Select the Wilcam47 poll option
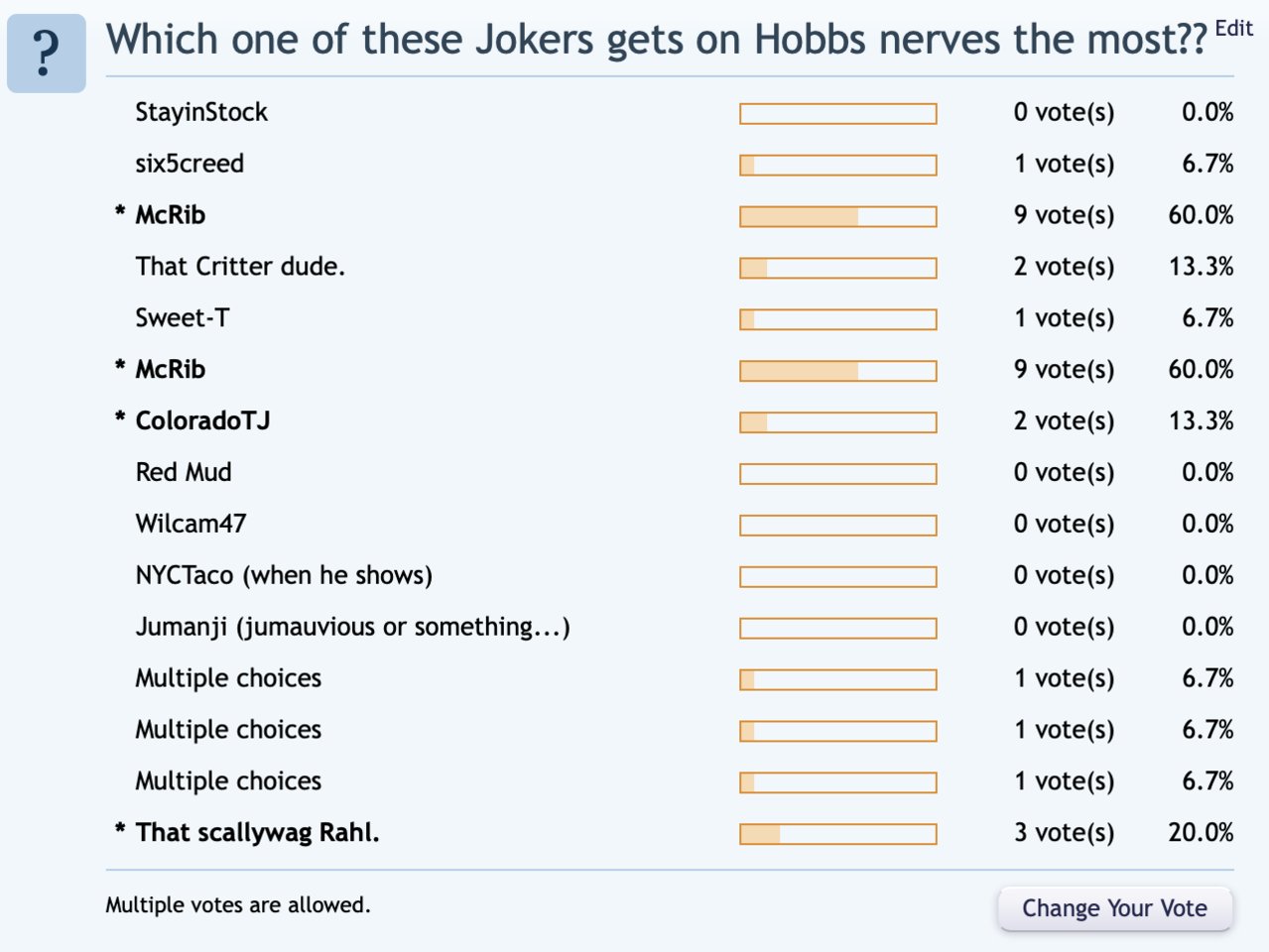Viewport: 1269px width, 952px height. [x=190, y=524]
